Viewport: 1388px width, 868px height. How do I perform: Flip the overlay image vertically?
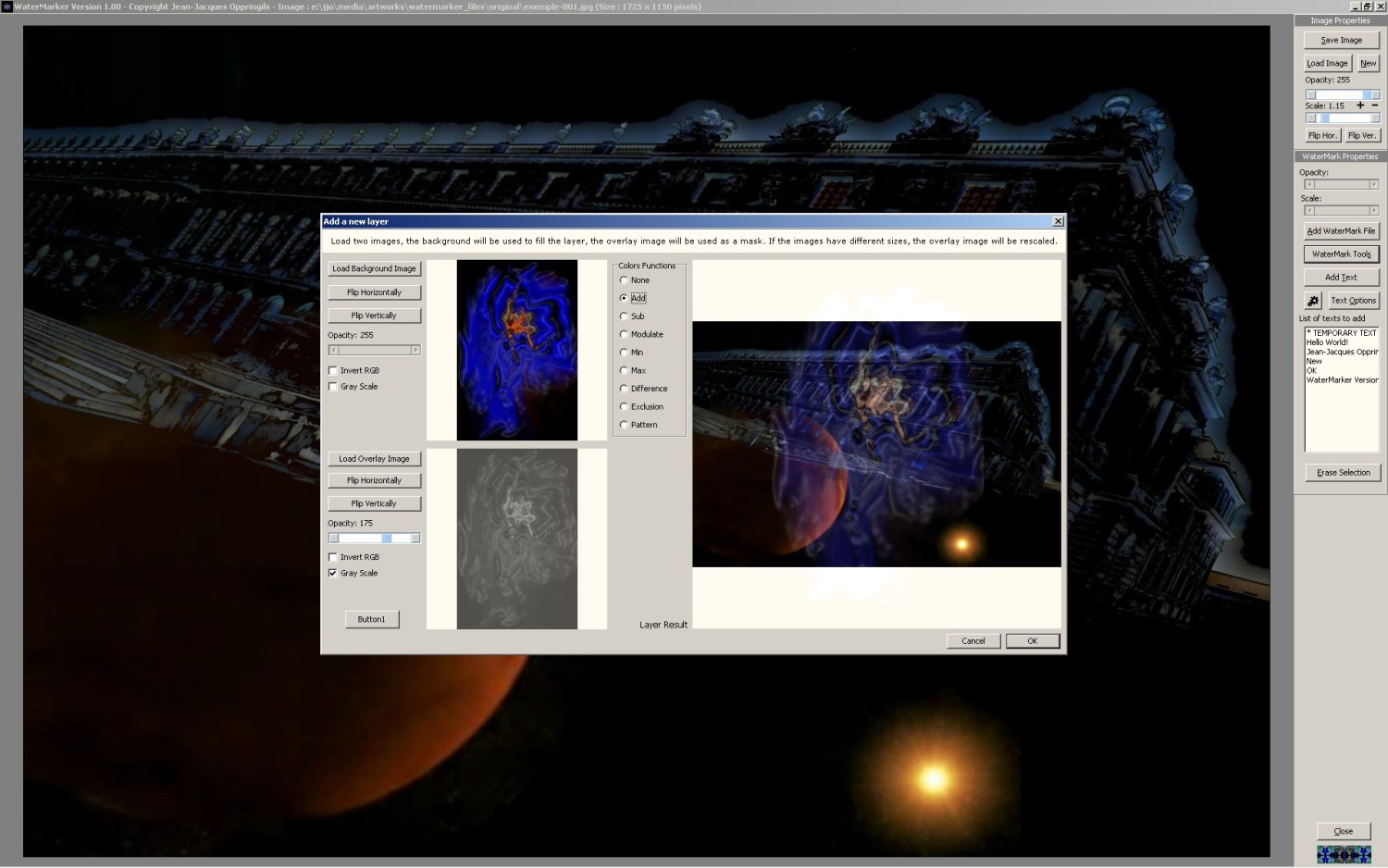[x=374, y=503]
